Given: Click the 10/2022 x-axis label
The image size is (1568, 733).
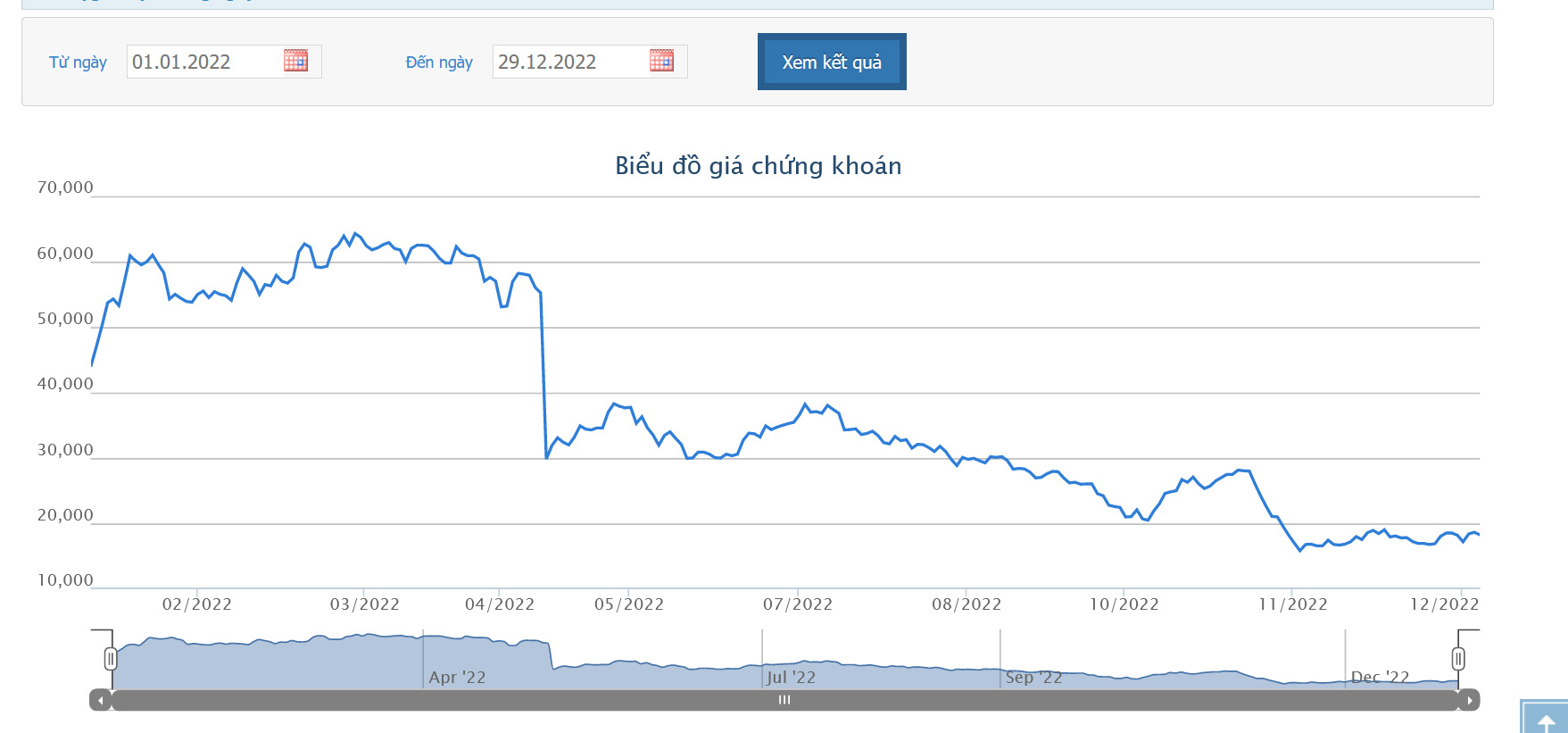Looking at the screenshot, I should point(1124,604).
